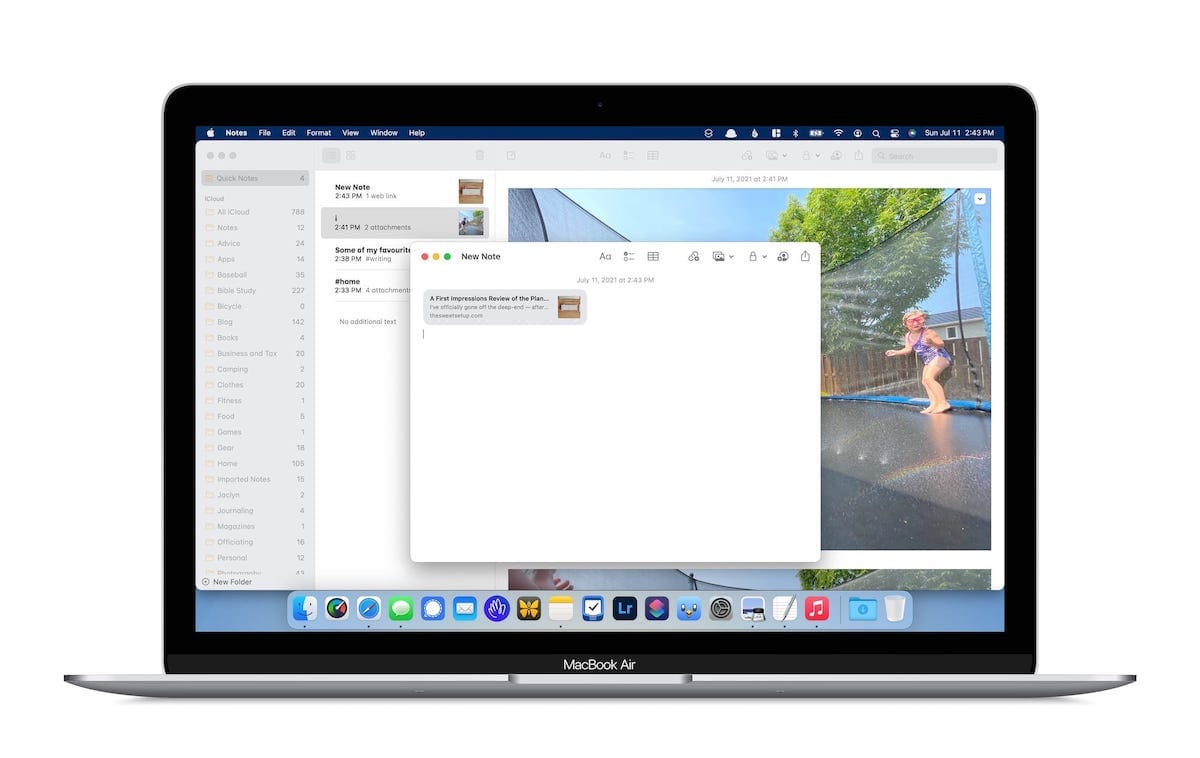The width and height of the screenshot is (1200, 758).
Task: Click the lock icon in New Note window
Action: tap(752, 257)
